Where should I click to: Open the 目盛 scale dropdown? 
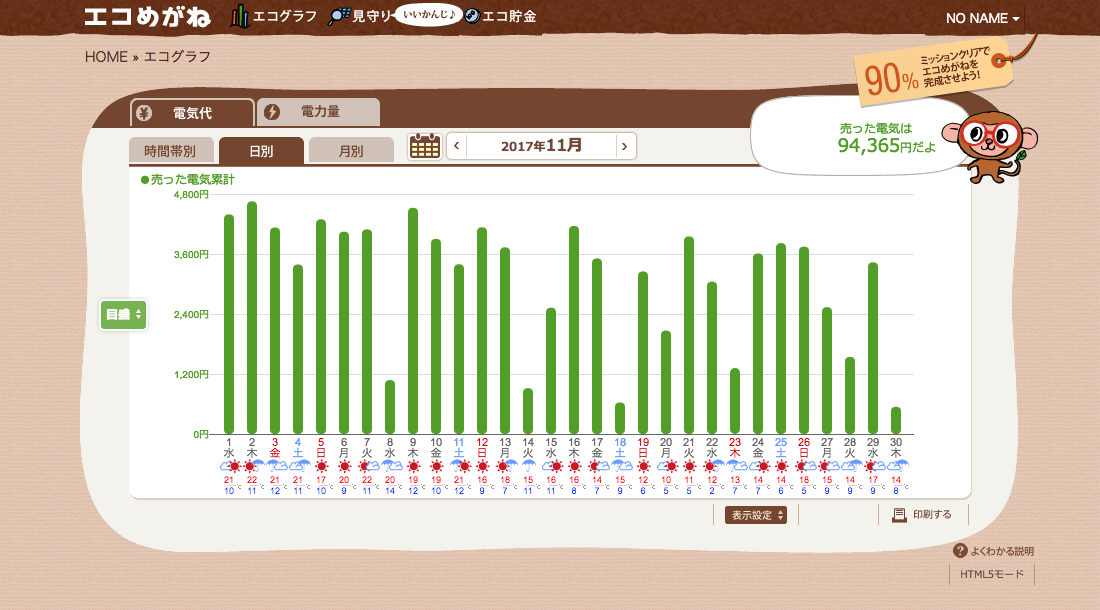[123, 315]
